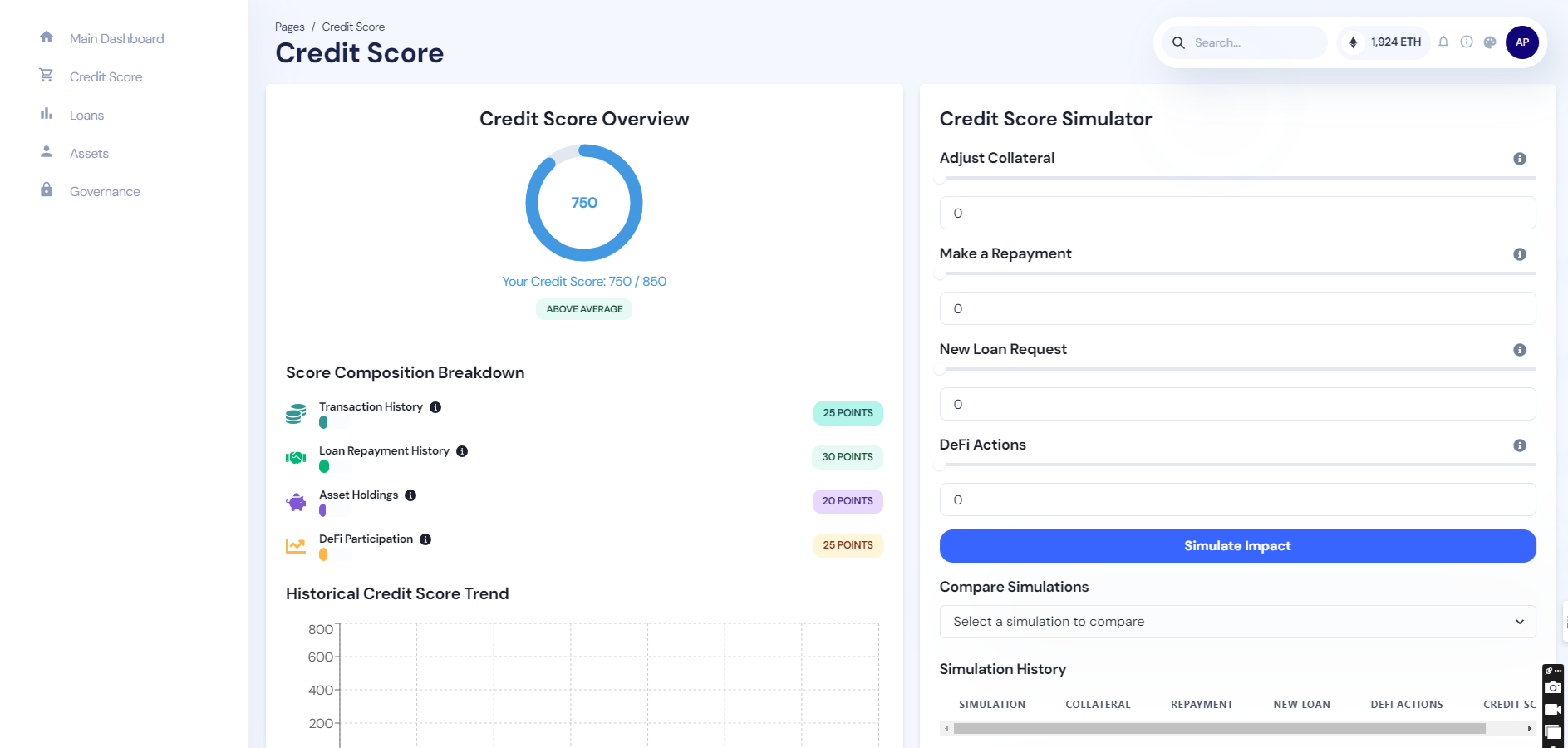Click the Governance lock icon in the sidebar
The image size is (1568, 748).
[x=47, y=190]
